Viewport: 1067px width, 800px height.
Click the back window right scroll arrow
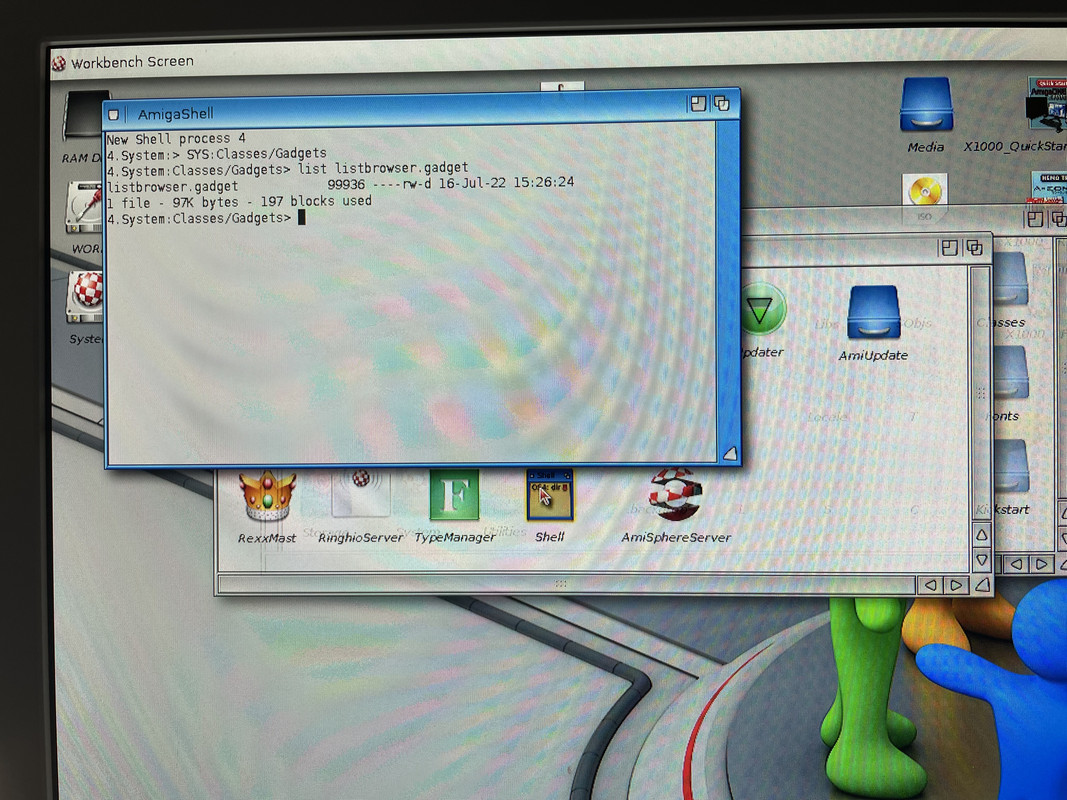[1041, 564]
